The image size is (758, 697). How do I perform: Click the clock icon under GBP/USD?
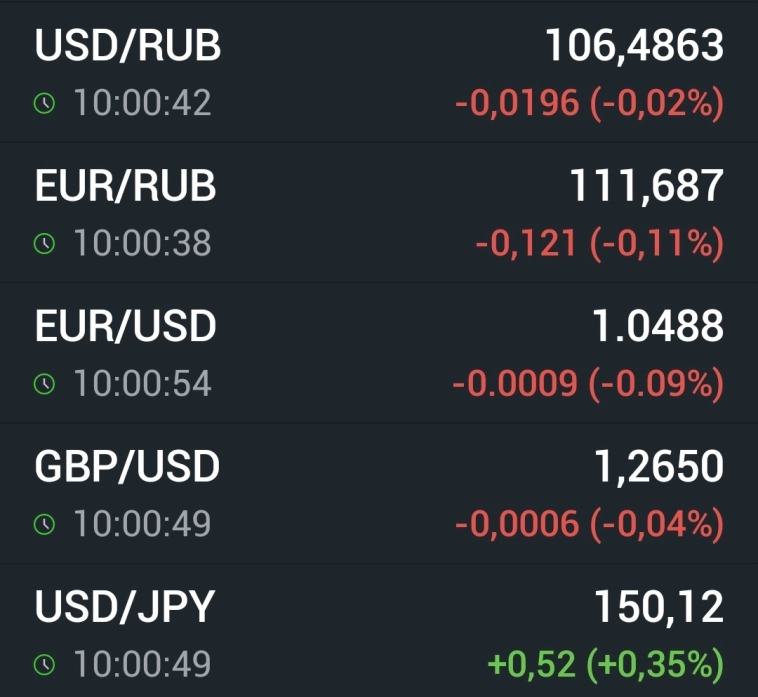[x=43, y=523]
